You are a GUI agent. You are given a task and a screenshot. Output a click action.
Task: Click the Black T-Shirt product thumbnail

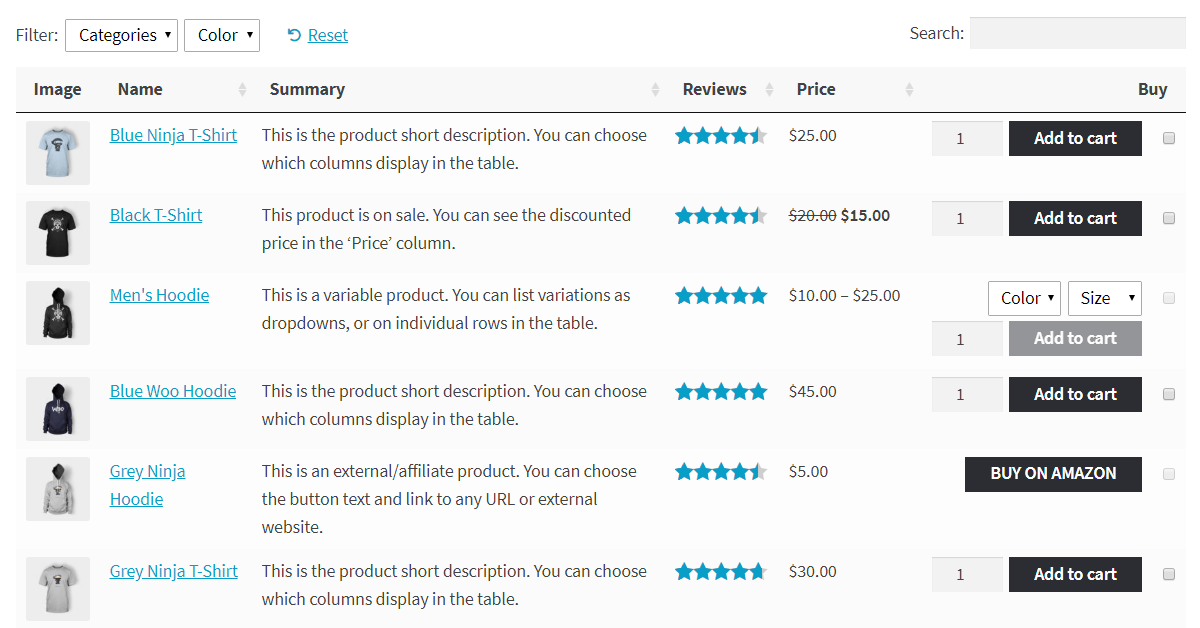[58, 233]
